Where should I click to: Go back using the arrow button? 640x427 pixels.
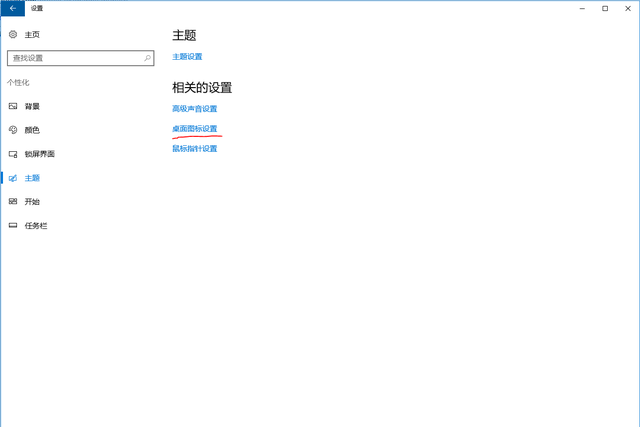pos(13,8)
